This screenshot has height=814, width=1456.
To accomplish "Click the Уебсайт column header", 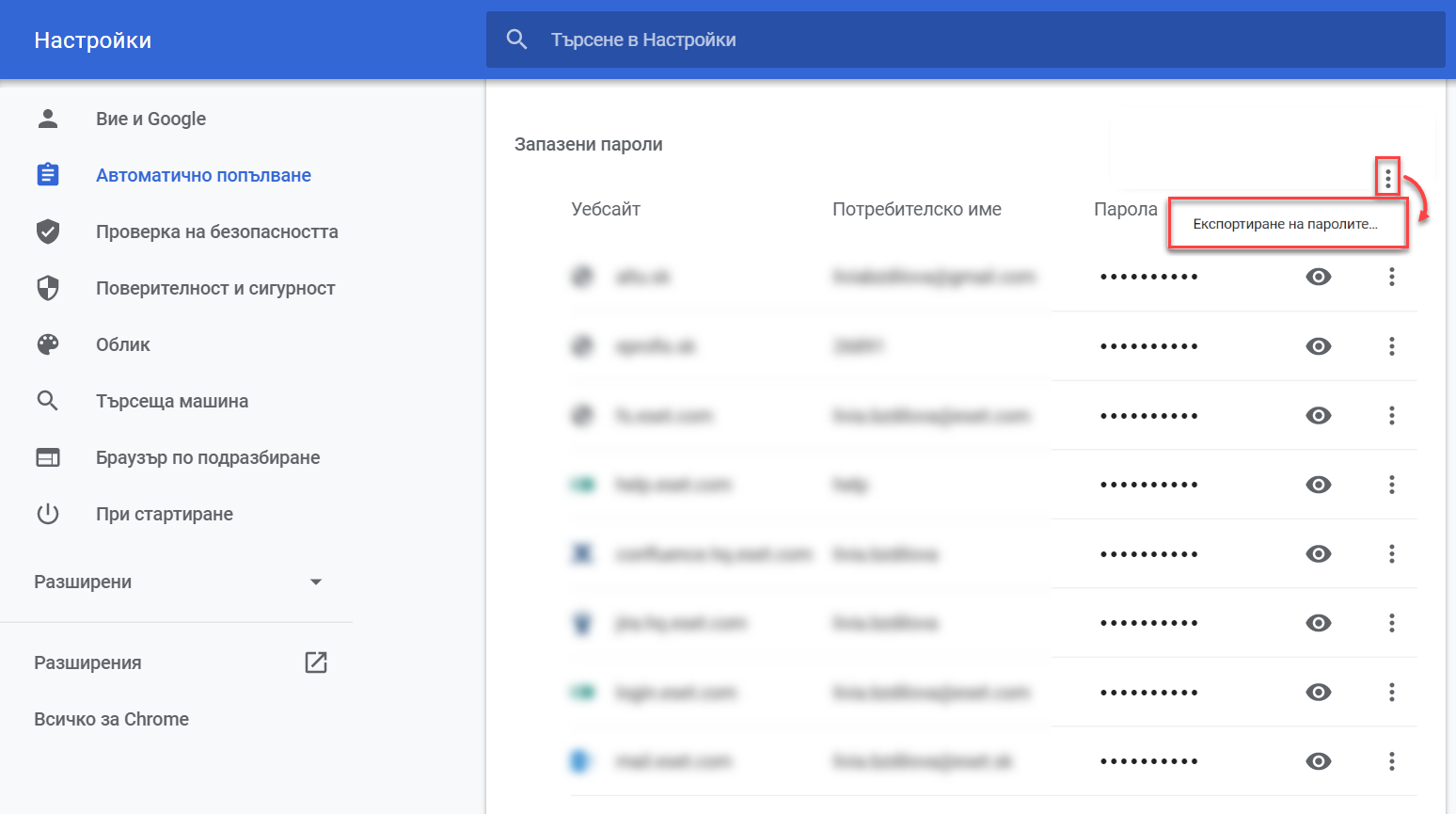I will click(606, 209).
